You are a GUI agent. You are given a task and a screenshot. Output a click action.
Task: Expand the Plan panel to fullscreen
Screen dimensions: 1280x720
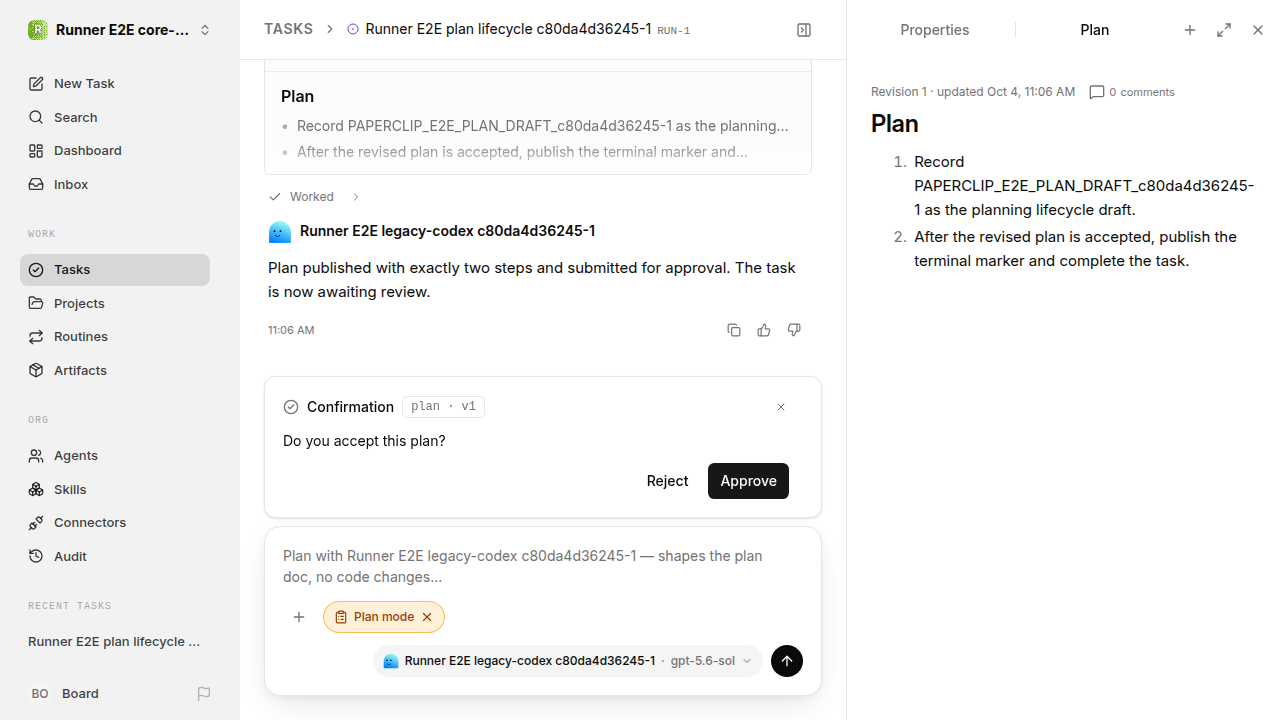[x=1224, y=30]
